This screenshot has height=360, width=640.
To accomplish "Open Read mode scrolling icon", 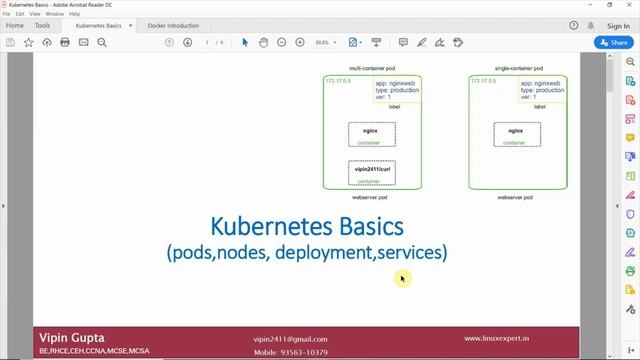I will coord(376,42).
